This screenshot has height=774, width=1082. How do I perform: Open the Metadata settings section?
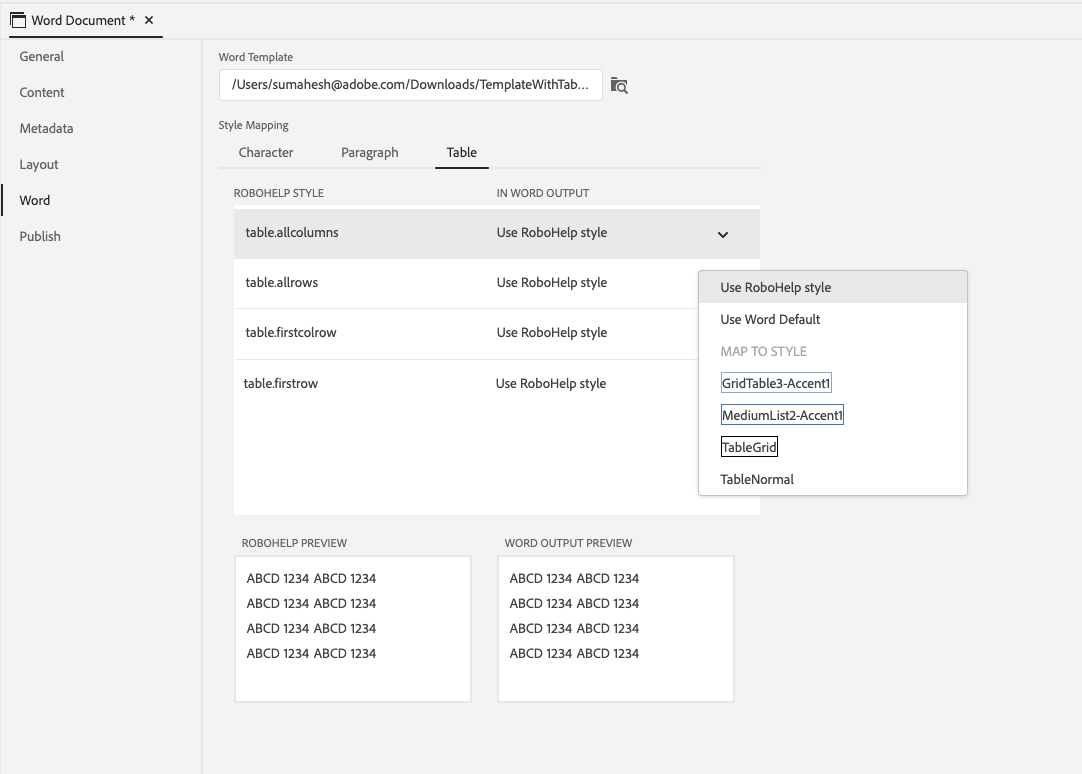tap(46, 129)
